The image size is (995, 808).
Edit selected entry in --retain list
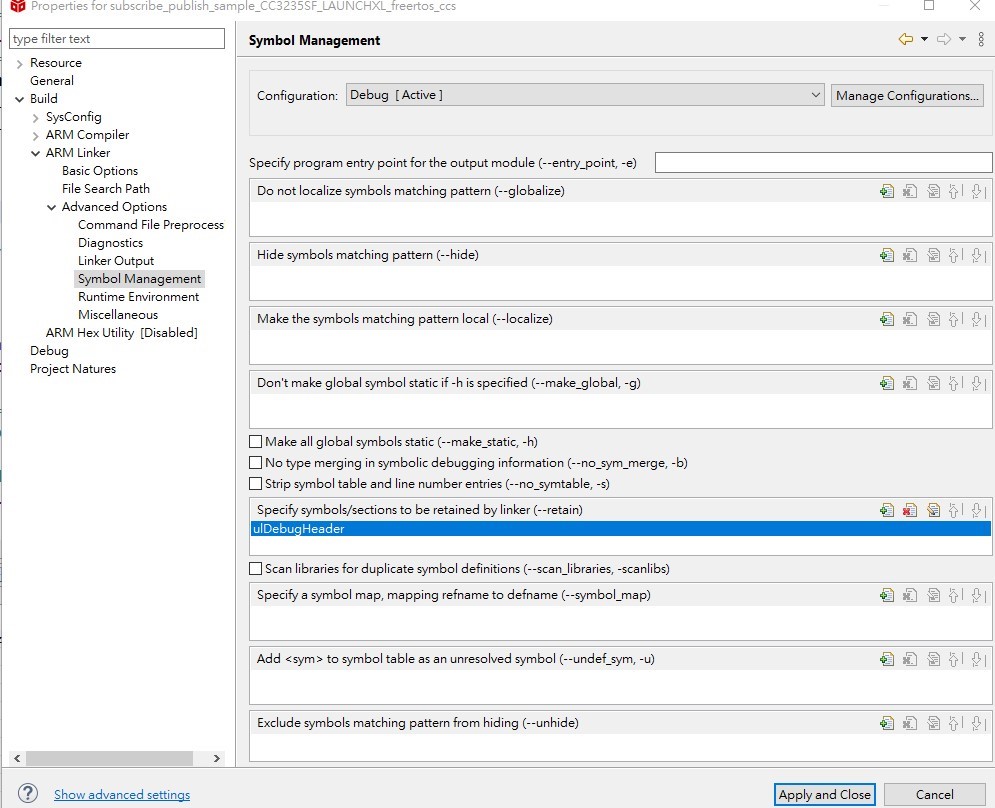[x=933, y=510]
